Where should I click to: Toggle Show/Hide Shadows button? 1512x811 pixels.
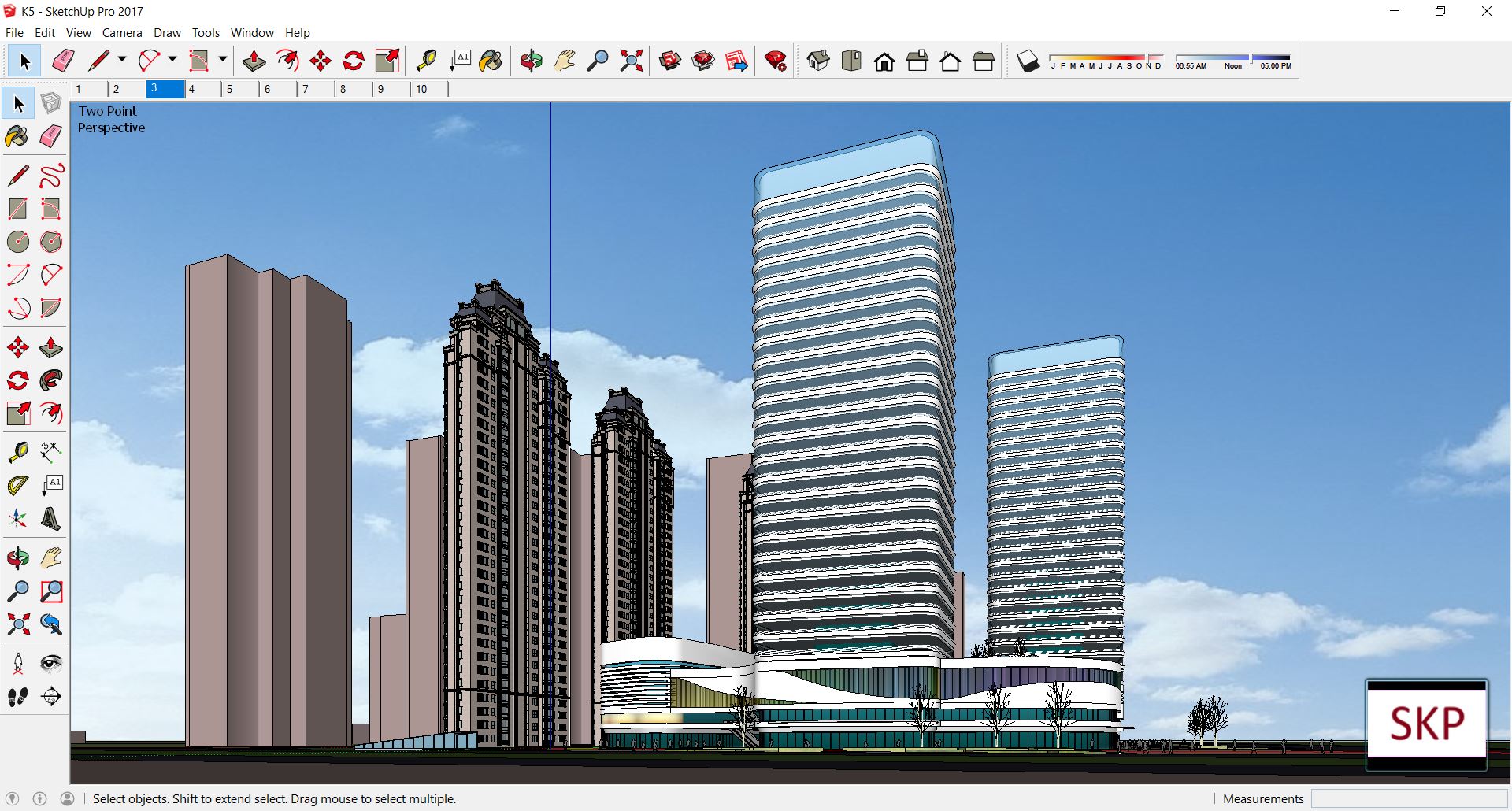[1028, 61]
